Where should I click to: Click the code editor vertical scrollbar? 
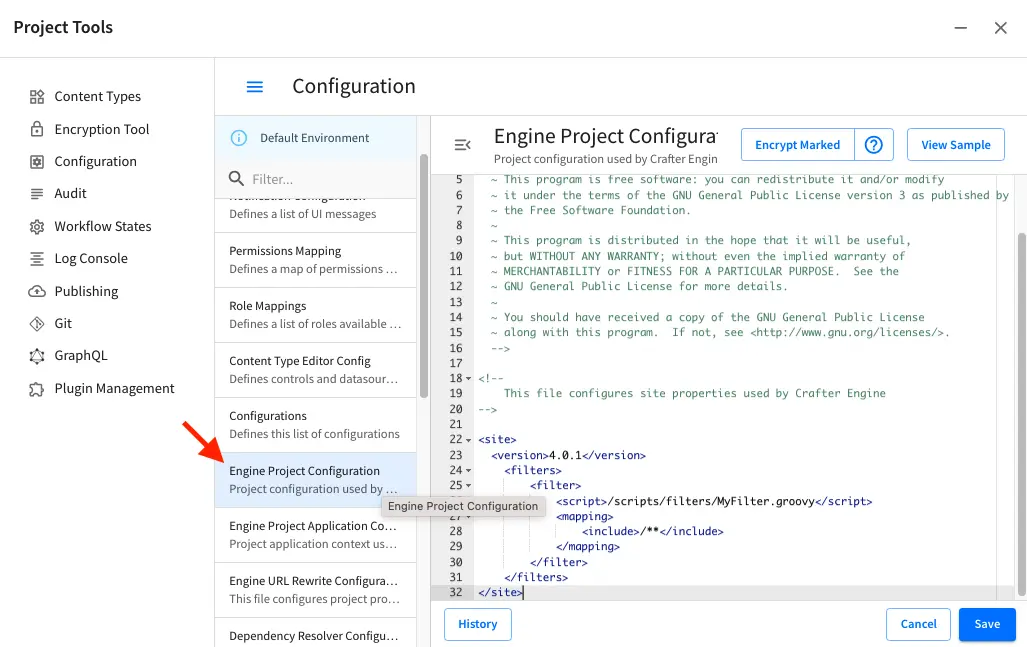coord(1022,414)
